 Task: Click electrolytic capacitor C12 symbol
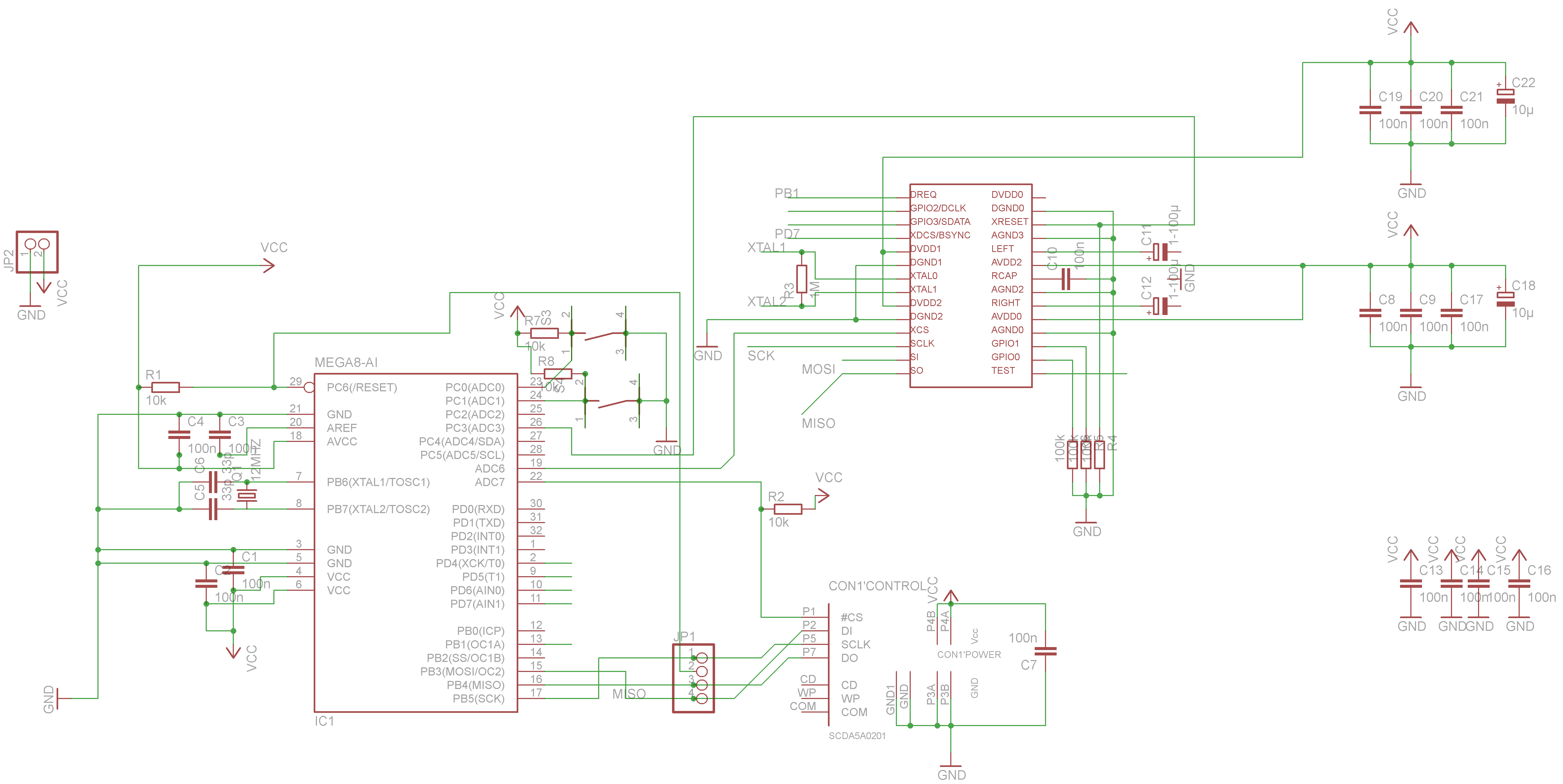coord(1159,306)
